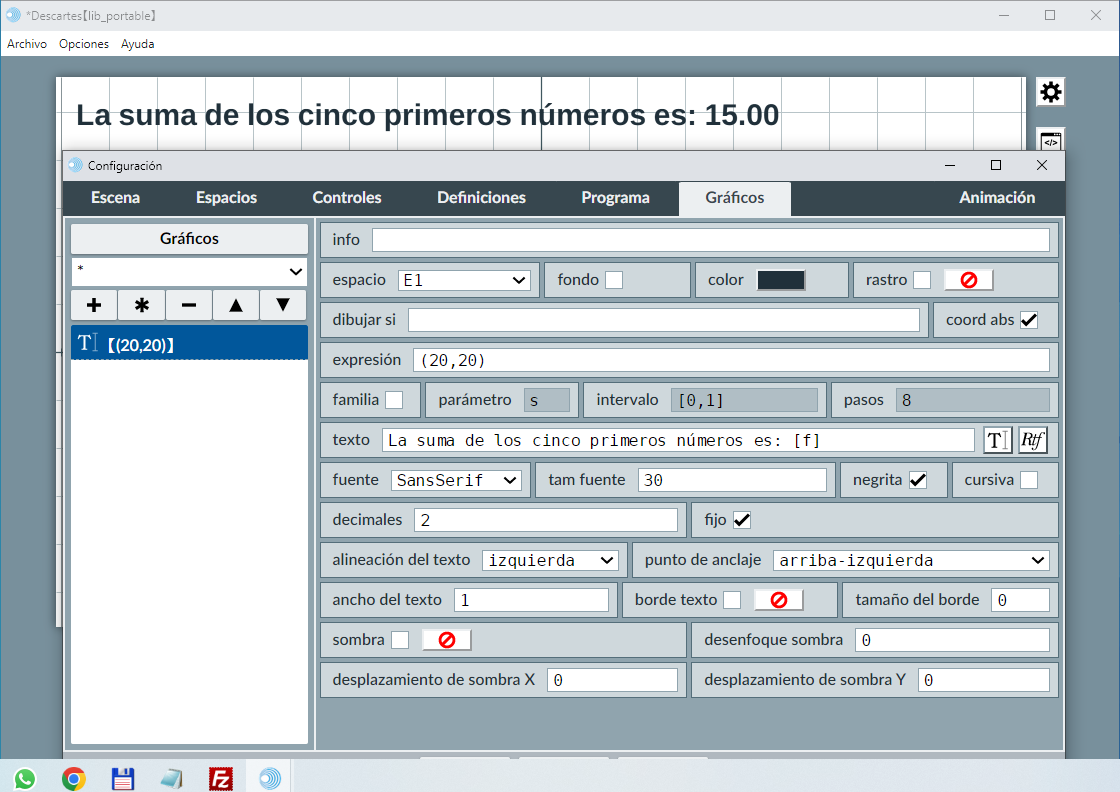Viewport: 1120px width, 792px height.
Task: Open the Archivo menu
Action: tap(27, 44)
